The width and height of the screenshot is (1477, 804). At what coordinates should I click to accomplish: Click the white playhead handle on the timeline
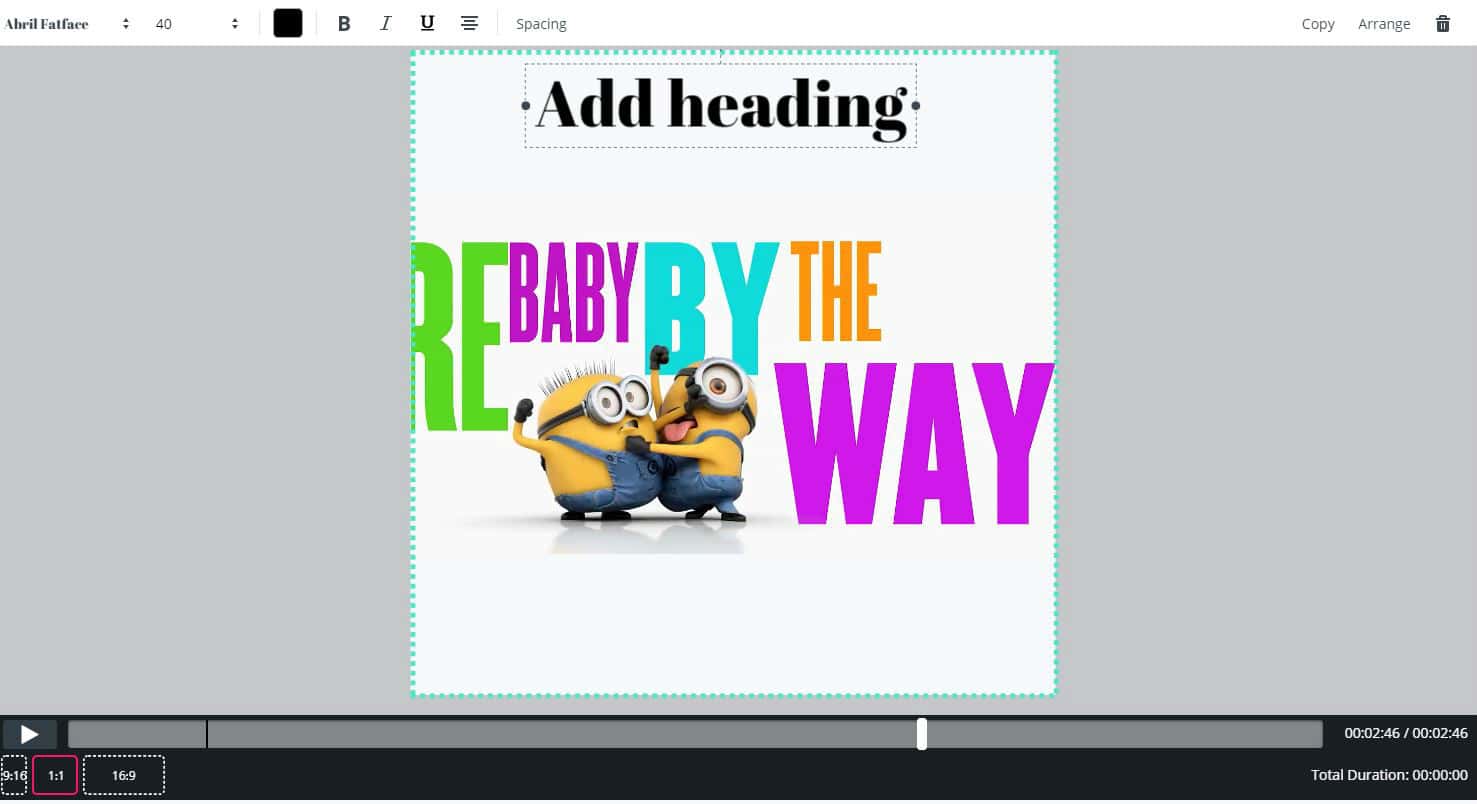[x=922, y=734]
